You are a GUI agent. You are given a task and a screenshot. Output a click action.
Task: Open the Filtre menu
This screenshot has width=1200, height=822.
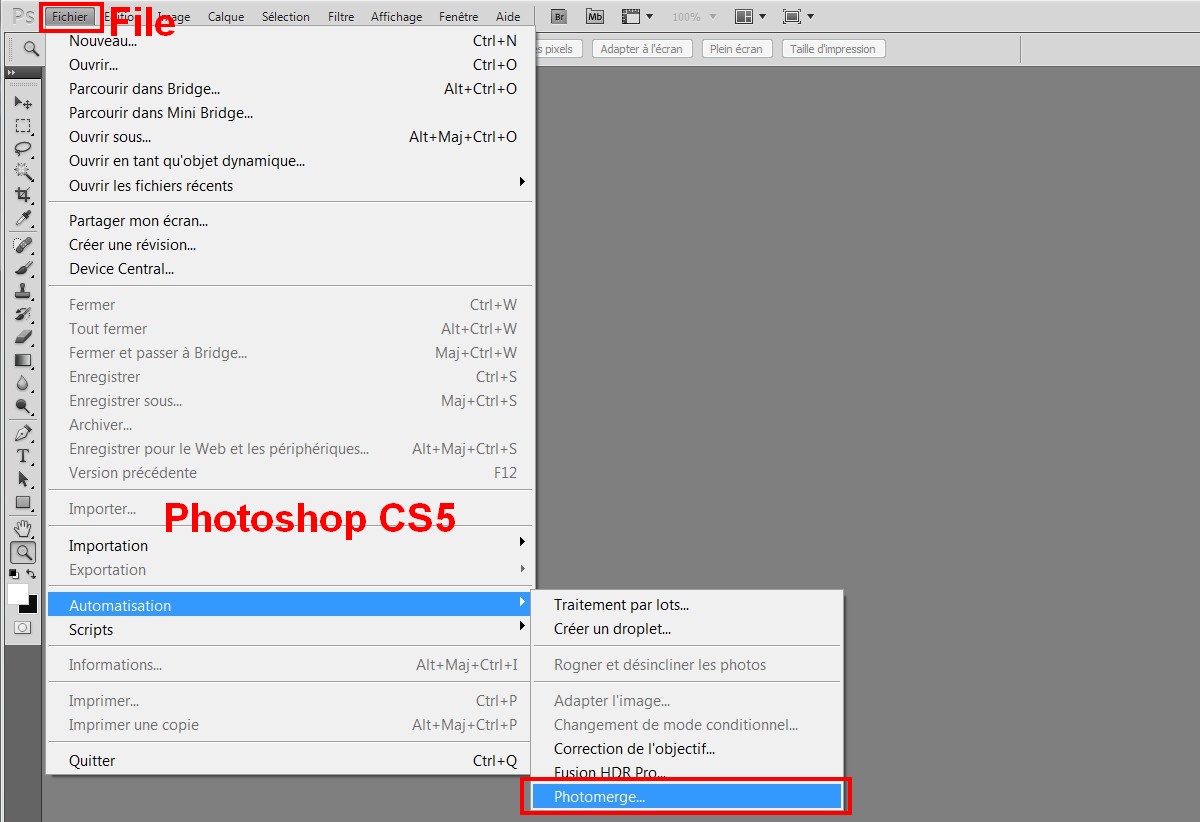point(341,17)
